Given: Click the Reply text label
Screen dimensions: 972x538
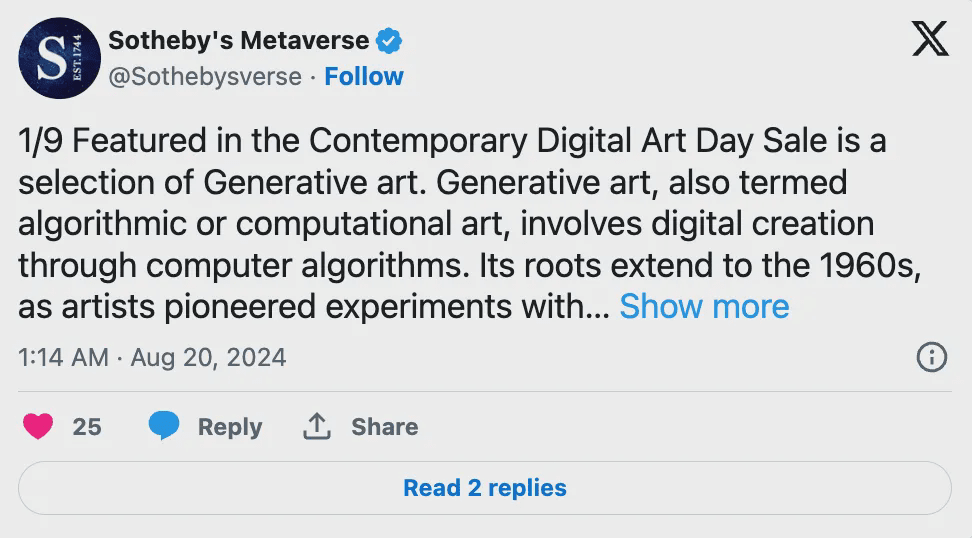Looking at the screenshot, I should pos(230,427).
